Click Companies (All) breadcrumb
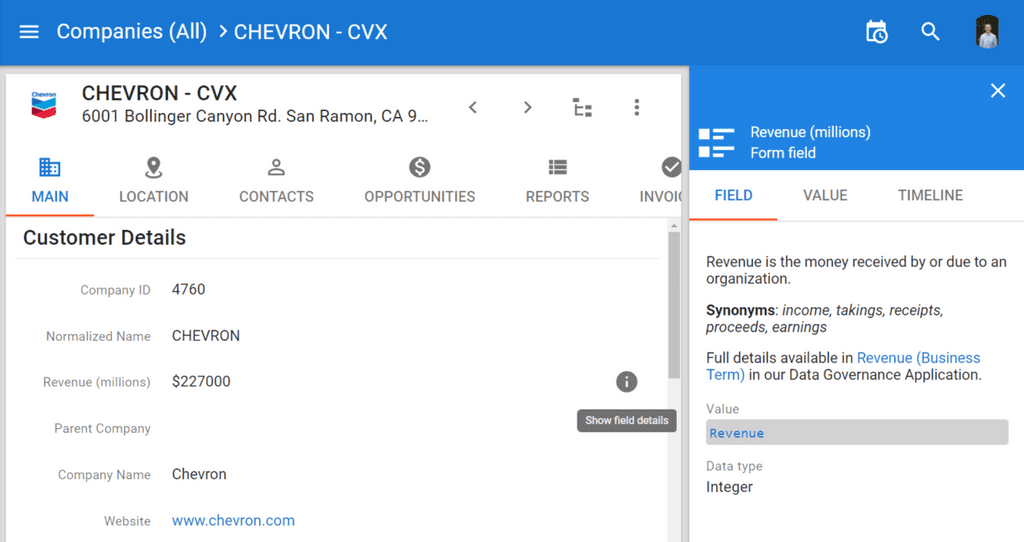This screenshot has width=1024, height=542. point(131,31)
